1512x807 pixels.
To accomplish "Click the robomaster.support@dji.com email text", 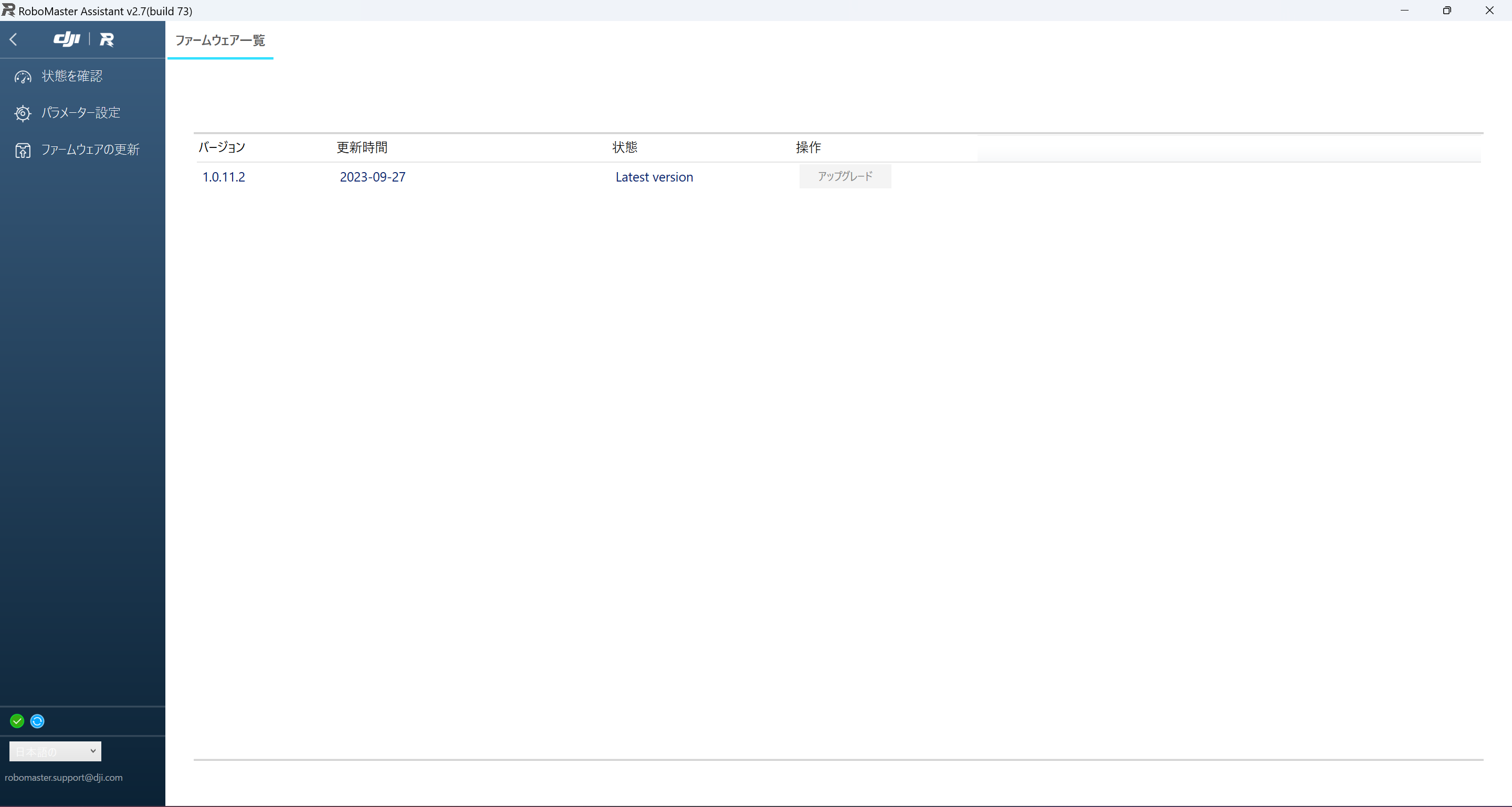I will (x=64, y=778).
